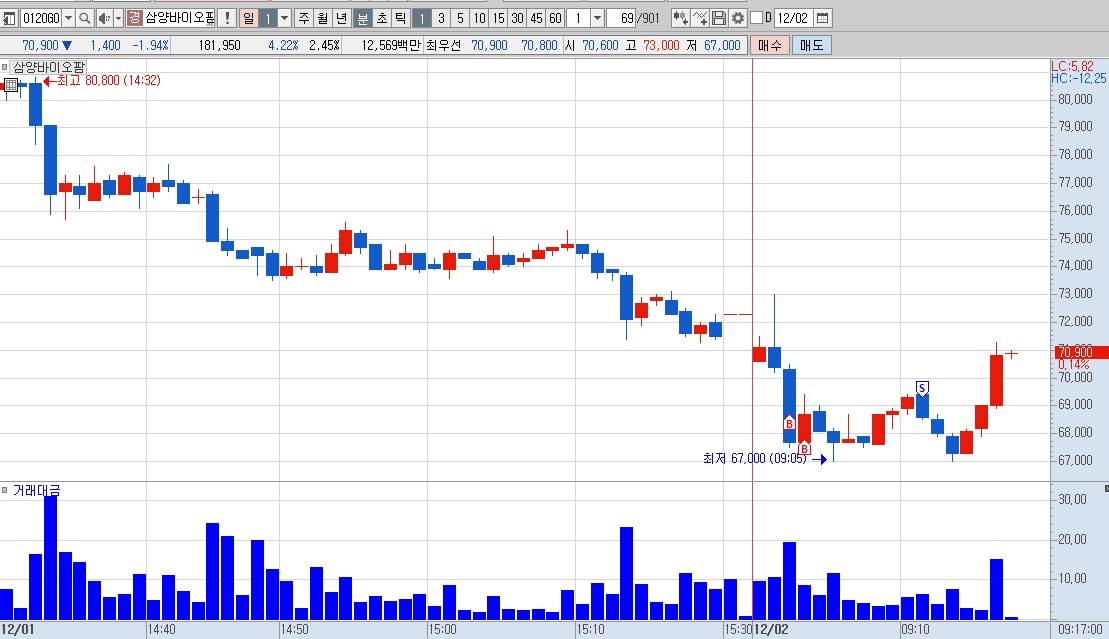This screenshot has width=1109, height=639.
Task: Click the chart grid icon on the chart's left edge
Action: point(11,85)
